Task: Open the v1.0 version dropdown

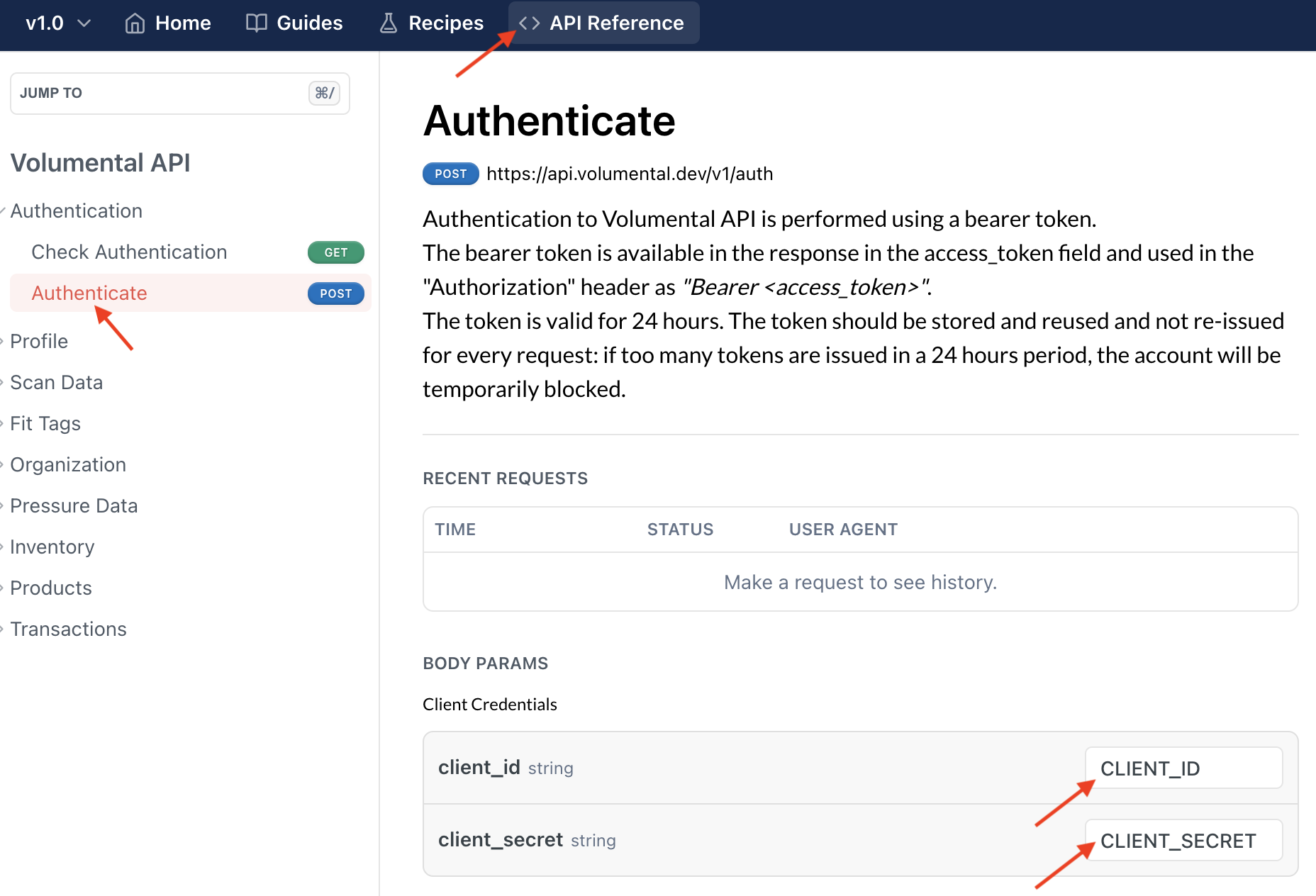Action: [57, 23]
